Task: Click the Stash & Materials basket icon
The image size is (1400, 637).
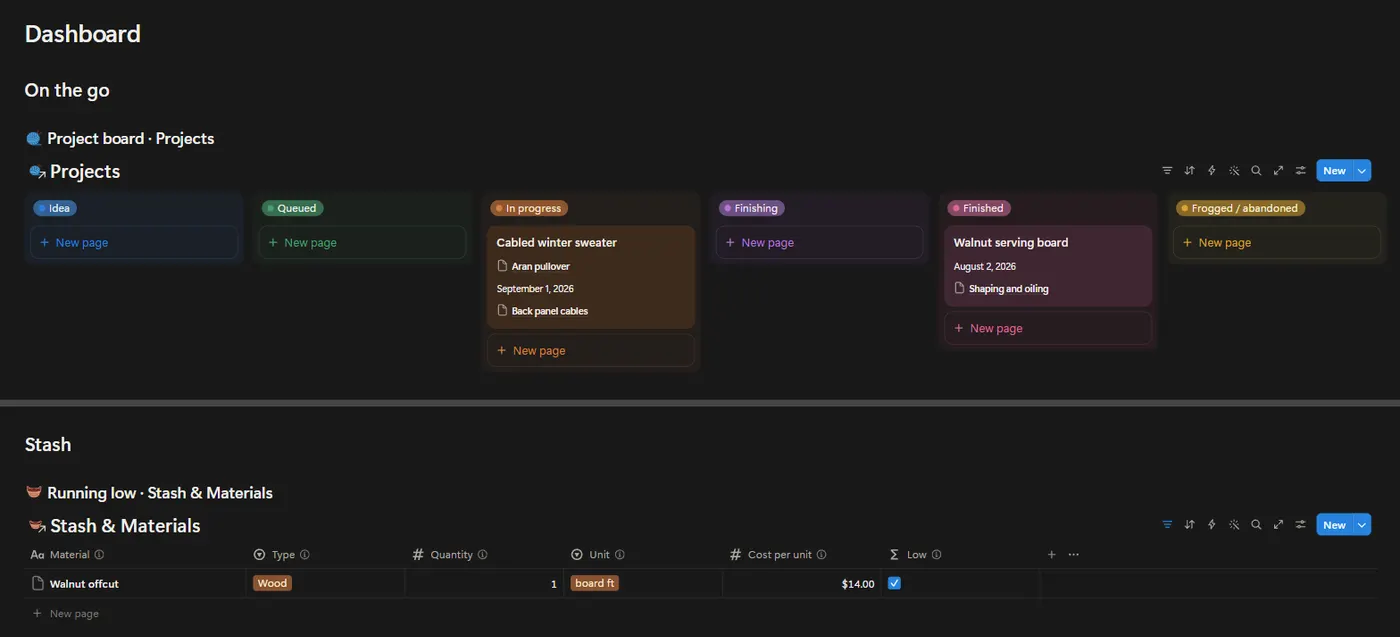Action: coord(37,526)
